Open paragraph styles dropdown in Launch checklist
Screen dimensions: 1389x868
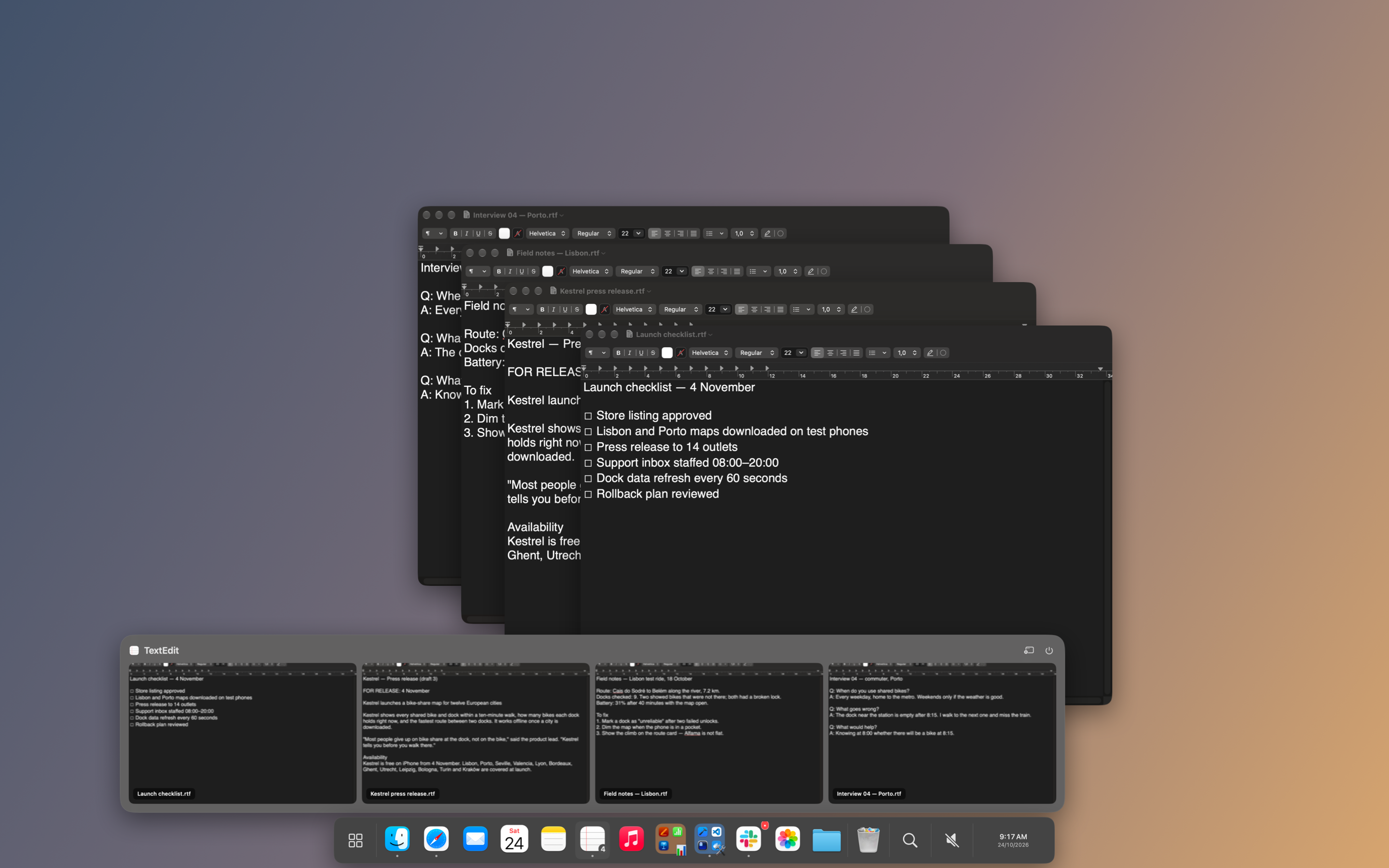[x=597, y=353]
